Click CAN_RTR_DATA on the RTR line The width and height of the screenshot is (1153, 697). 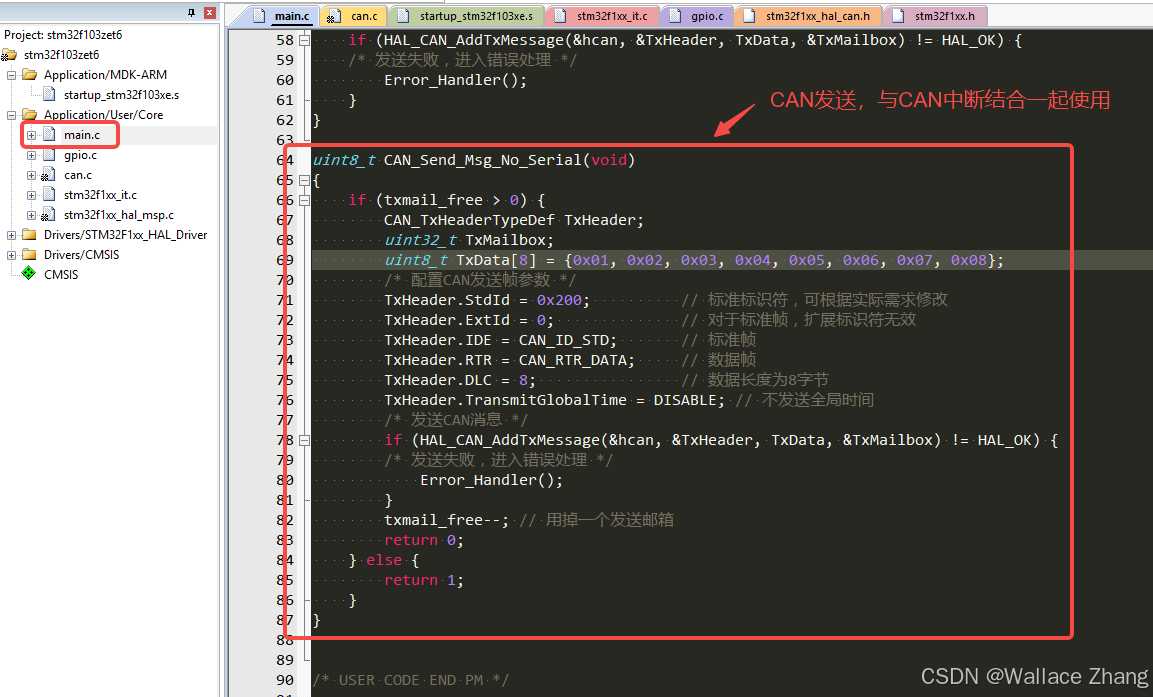coord(572,360)
